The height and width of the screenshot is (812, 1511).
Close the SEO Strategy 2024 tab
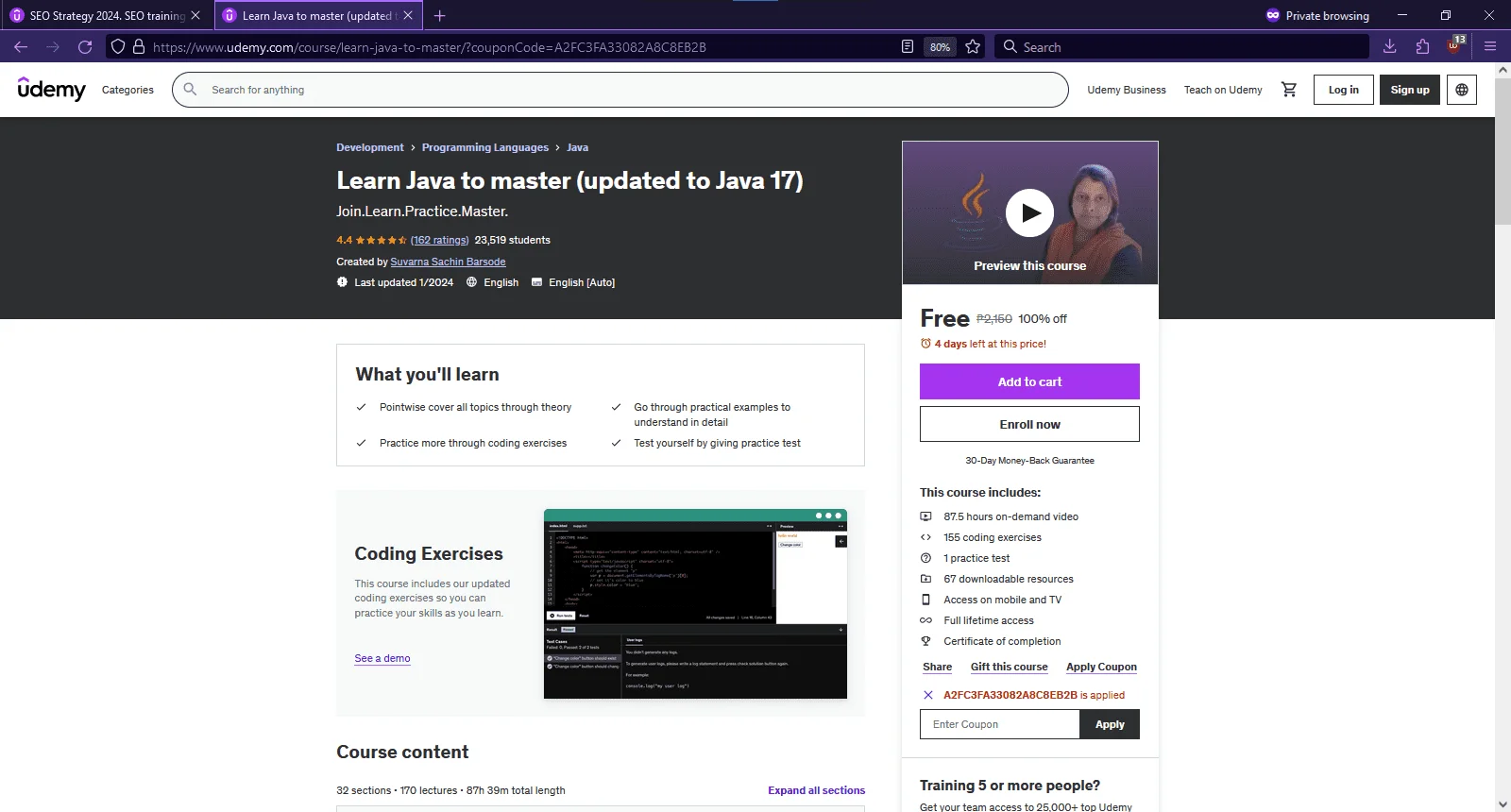tap(195, 15)
